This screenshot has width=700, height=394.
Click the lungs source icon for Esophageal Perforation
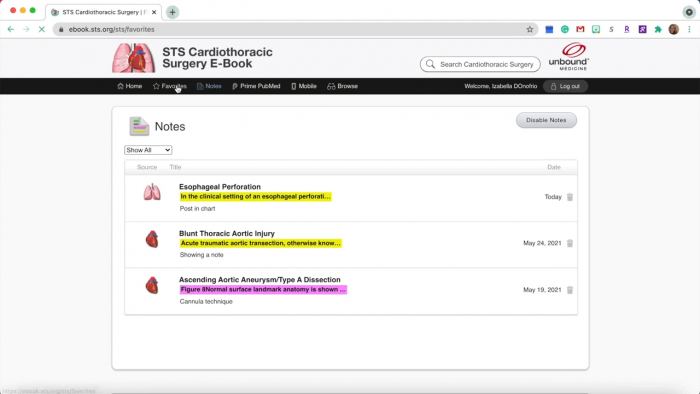[x=152, y=192]
